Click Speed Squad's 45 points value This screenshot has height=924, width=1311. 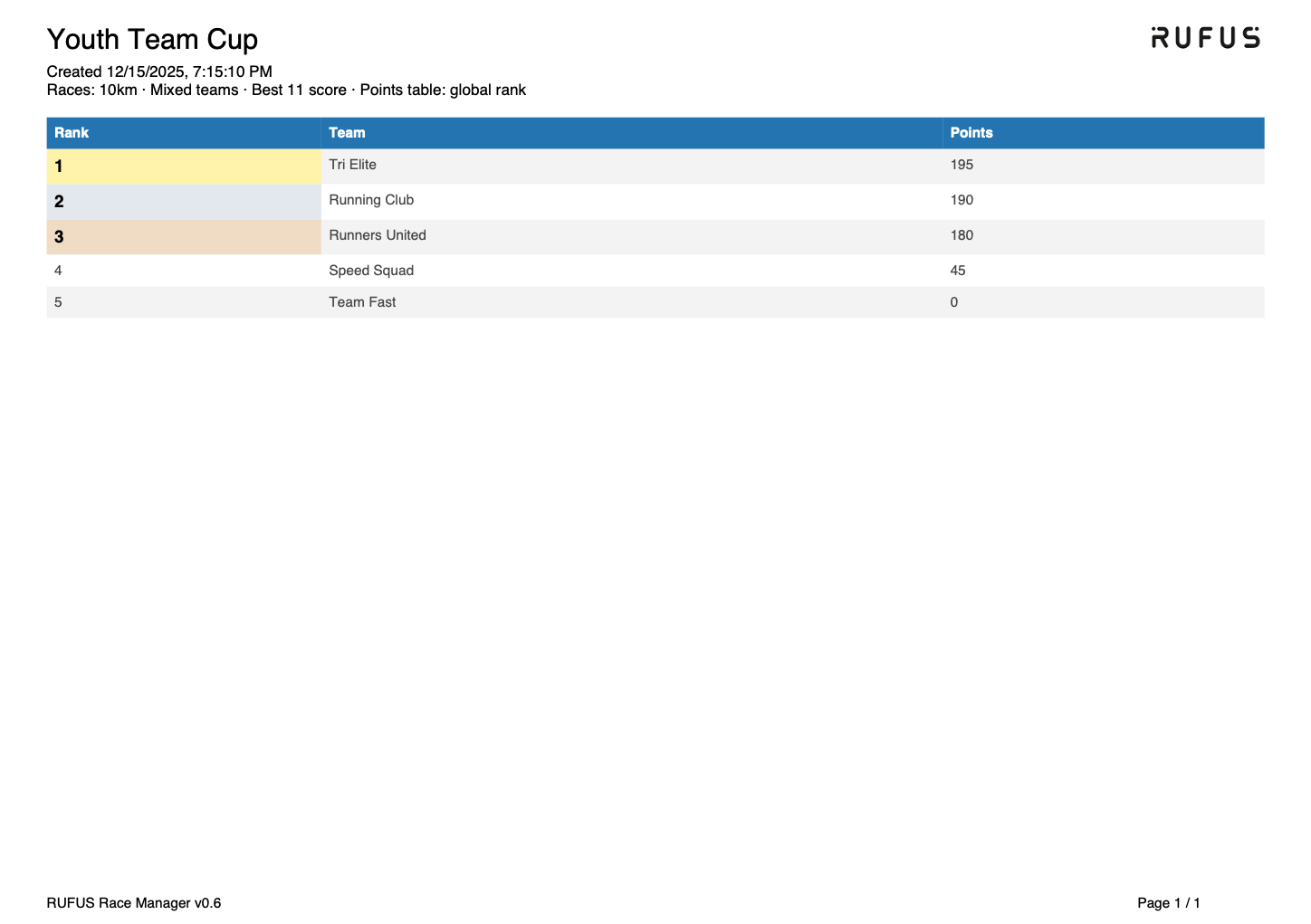pyautogui.click(x=958, y=271)
